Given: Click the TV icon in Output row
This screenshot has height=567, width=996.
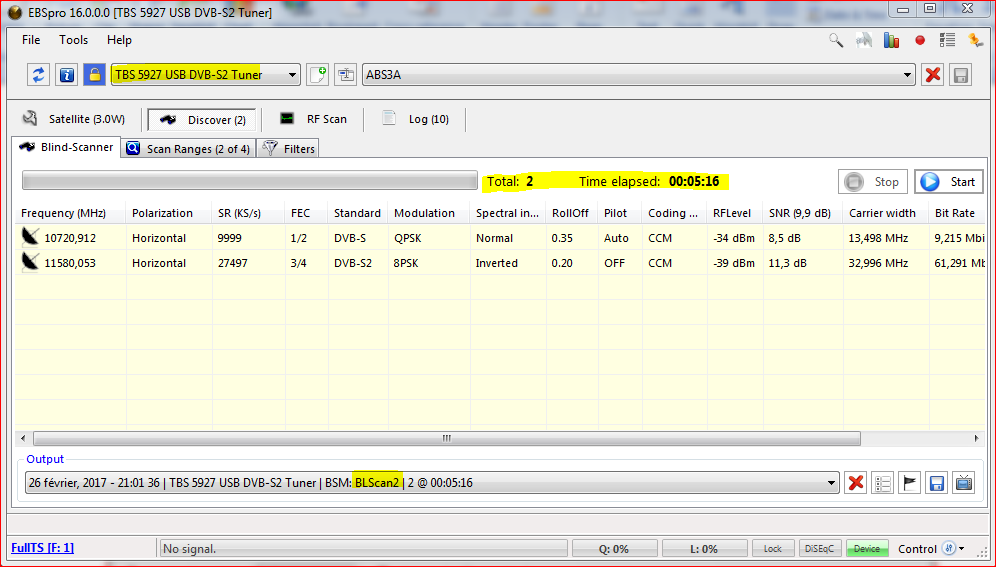Looking at the screenshot, I should click(964, 483).
